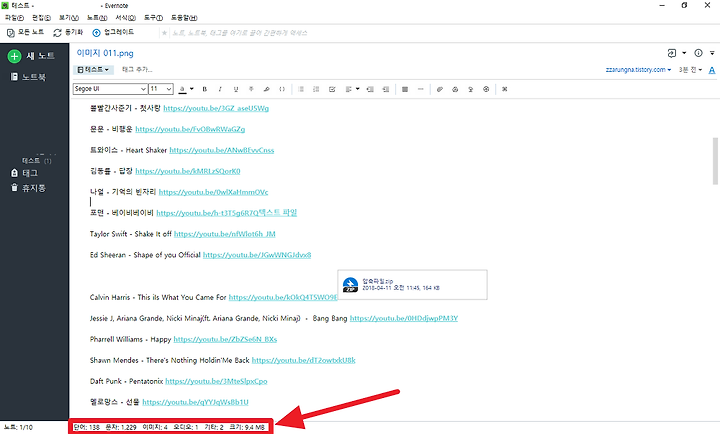Create a note with the green 새 노트 button

[x=31, y=56]
